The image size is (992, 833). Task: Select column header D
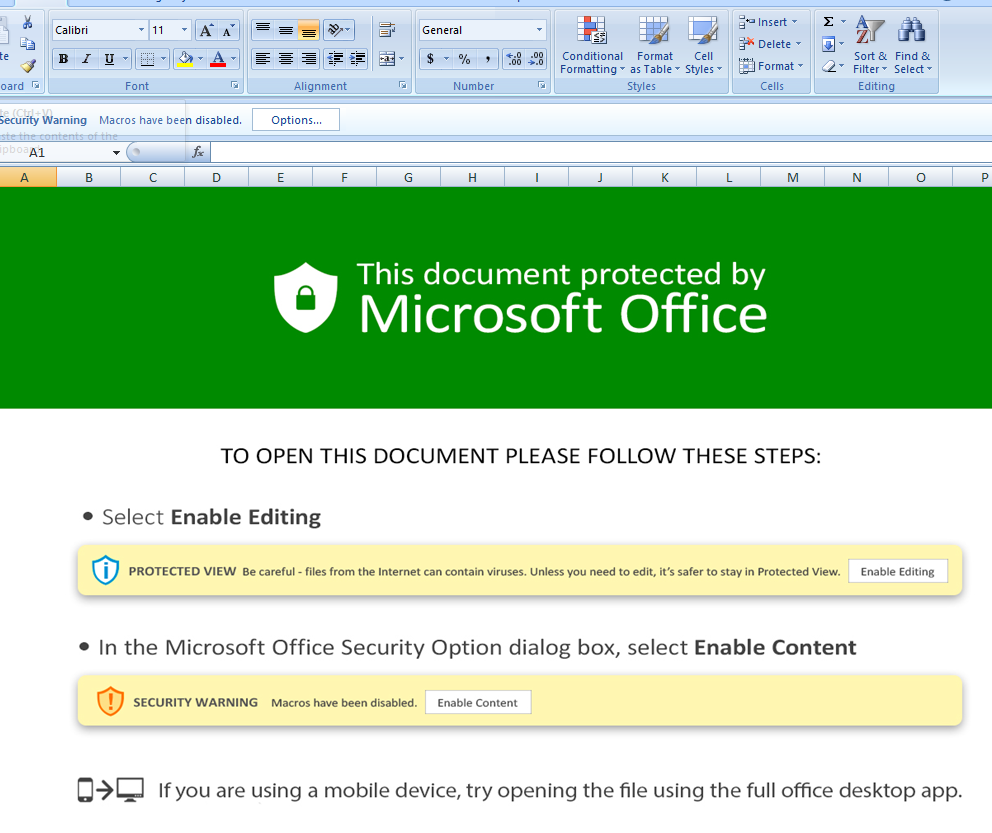pyautogui.click(x=216, y=178)
